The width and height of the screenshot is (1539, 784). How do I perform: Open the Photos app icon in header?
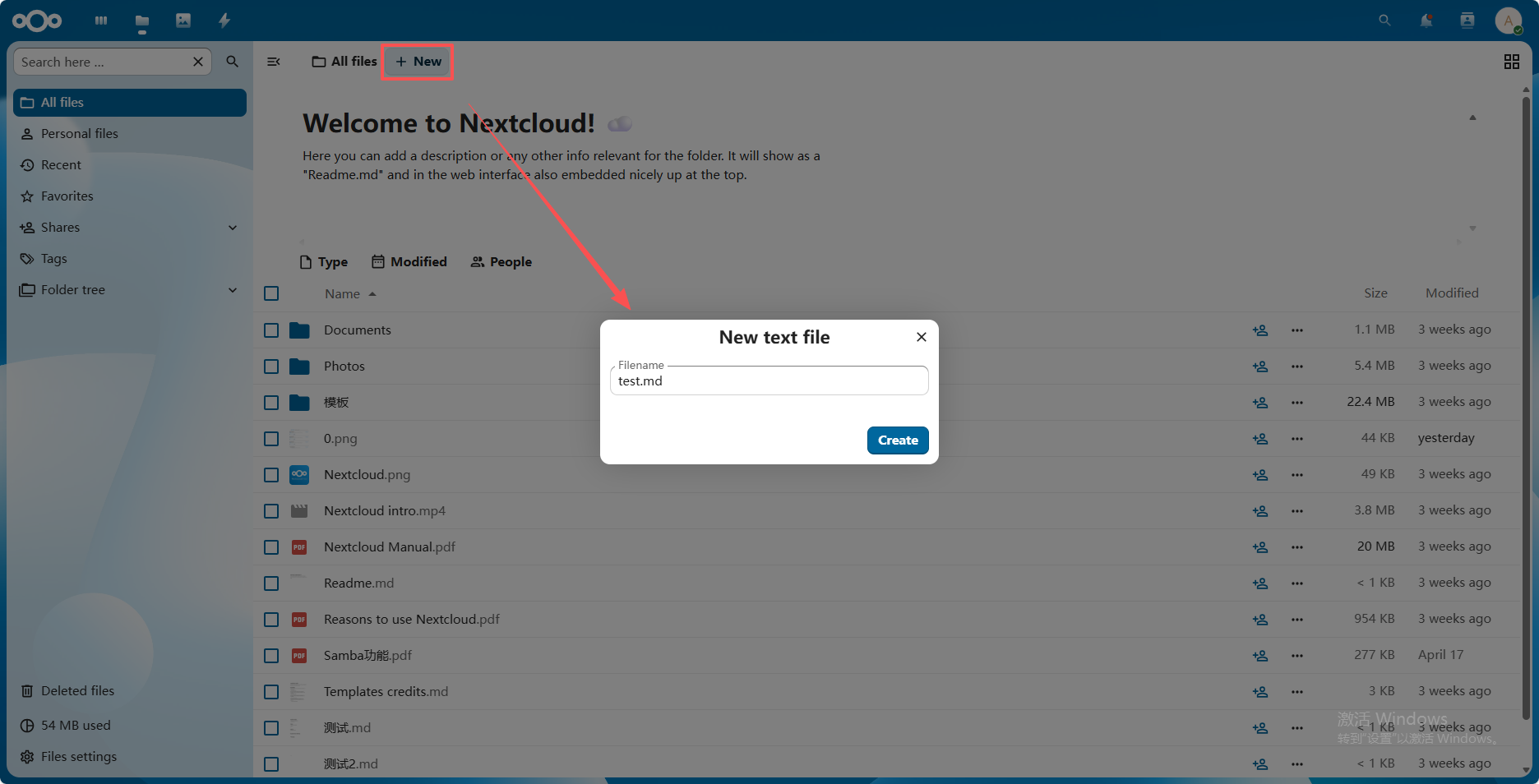click(183, 21)
